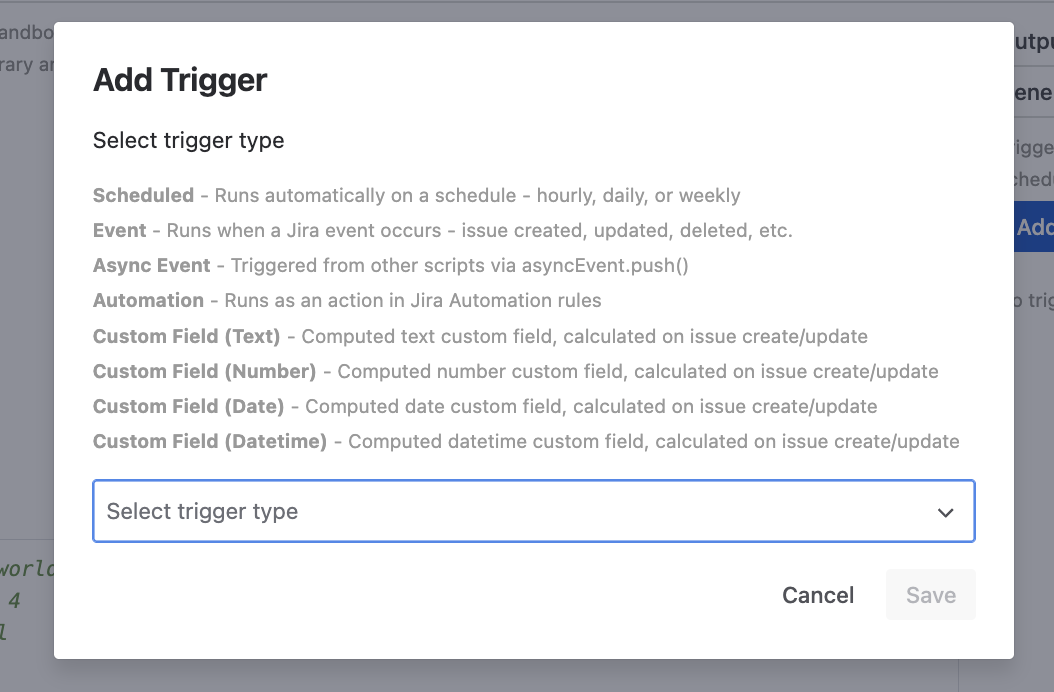1054x692 pixels.
Task: Click the bold Automation trigger label
Action: [x=148, y=300]
